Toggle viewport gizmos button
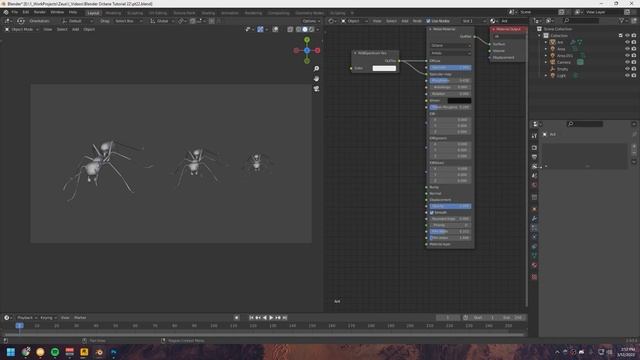The width and height of the screenshot is (640, 360). 260,29
